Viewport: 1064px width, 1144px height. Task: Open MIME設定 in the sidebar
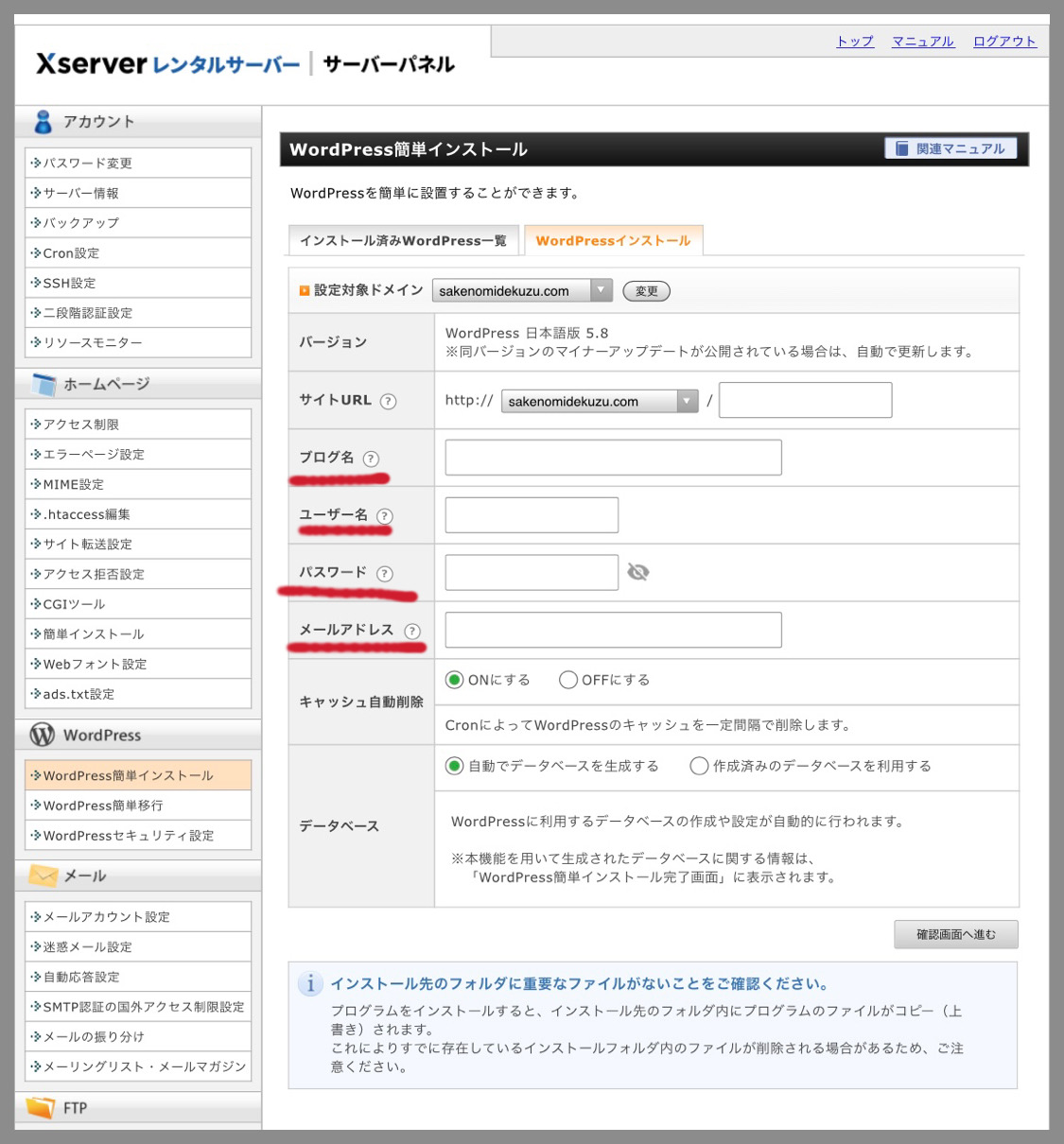[x=138, y=484]
